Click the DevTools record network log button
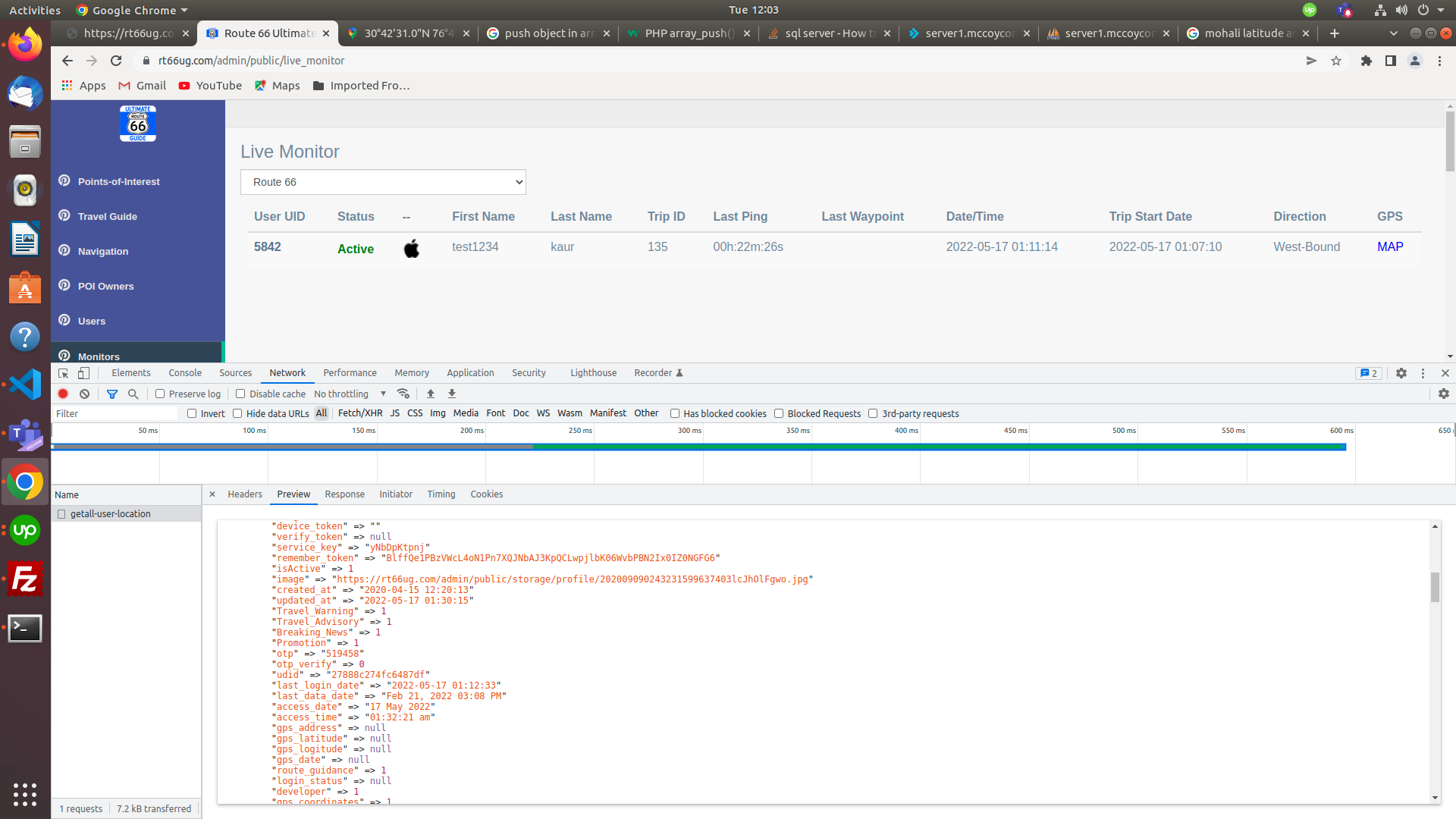Screen dimensions: 1456x819 (63, 394)
